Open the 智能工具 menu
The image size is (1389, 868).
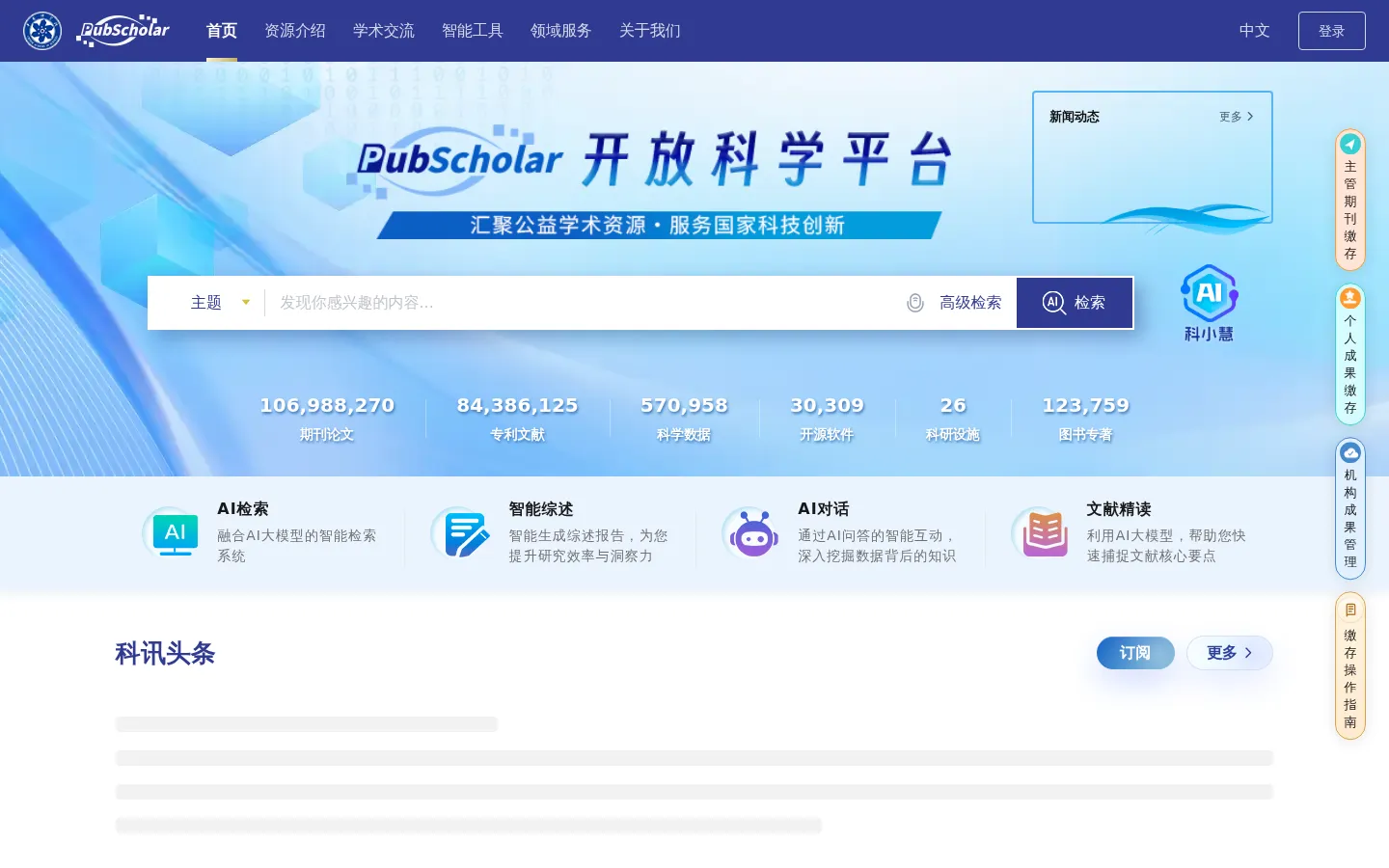(x=473, y=31)
